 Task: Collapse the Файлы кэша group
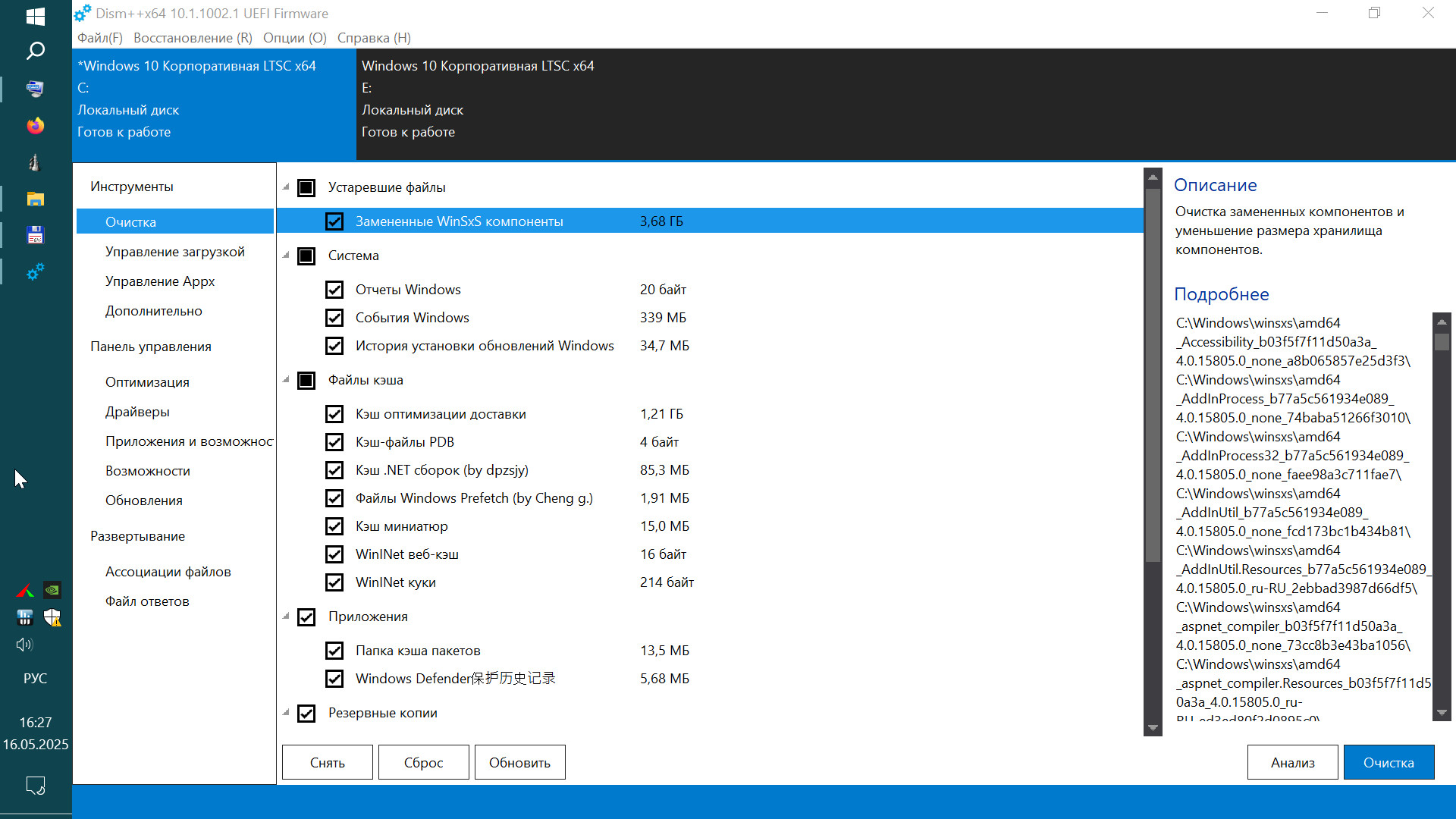point(286,380)
